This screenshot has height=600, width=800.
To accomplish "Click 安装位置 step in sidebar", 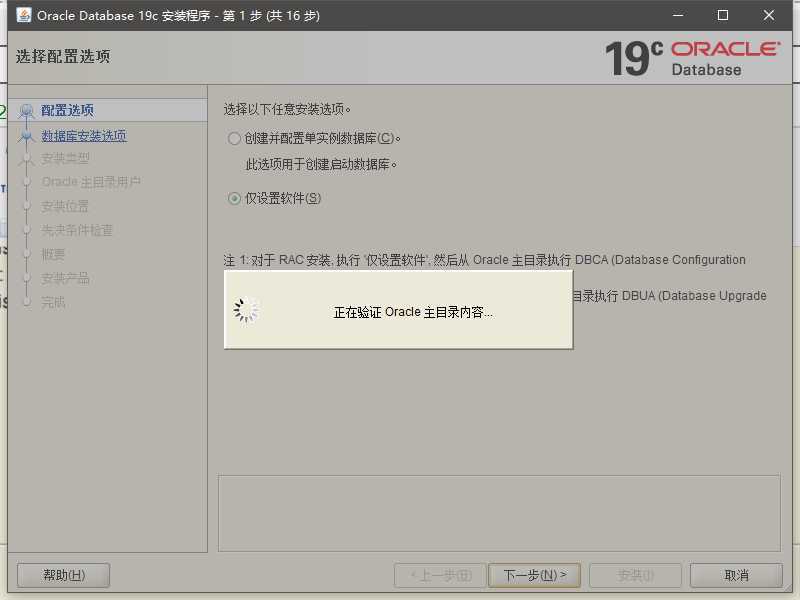I will pyautogui.click(x=65, y=206).
